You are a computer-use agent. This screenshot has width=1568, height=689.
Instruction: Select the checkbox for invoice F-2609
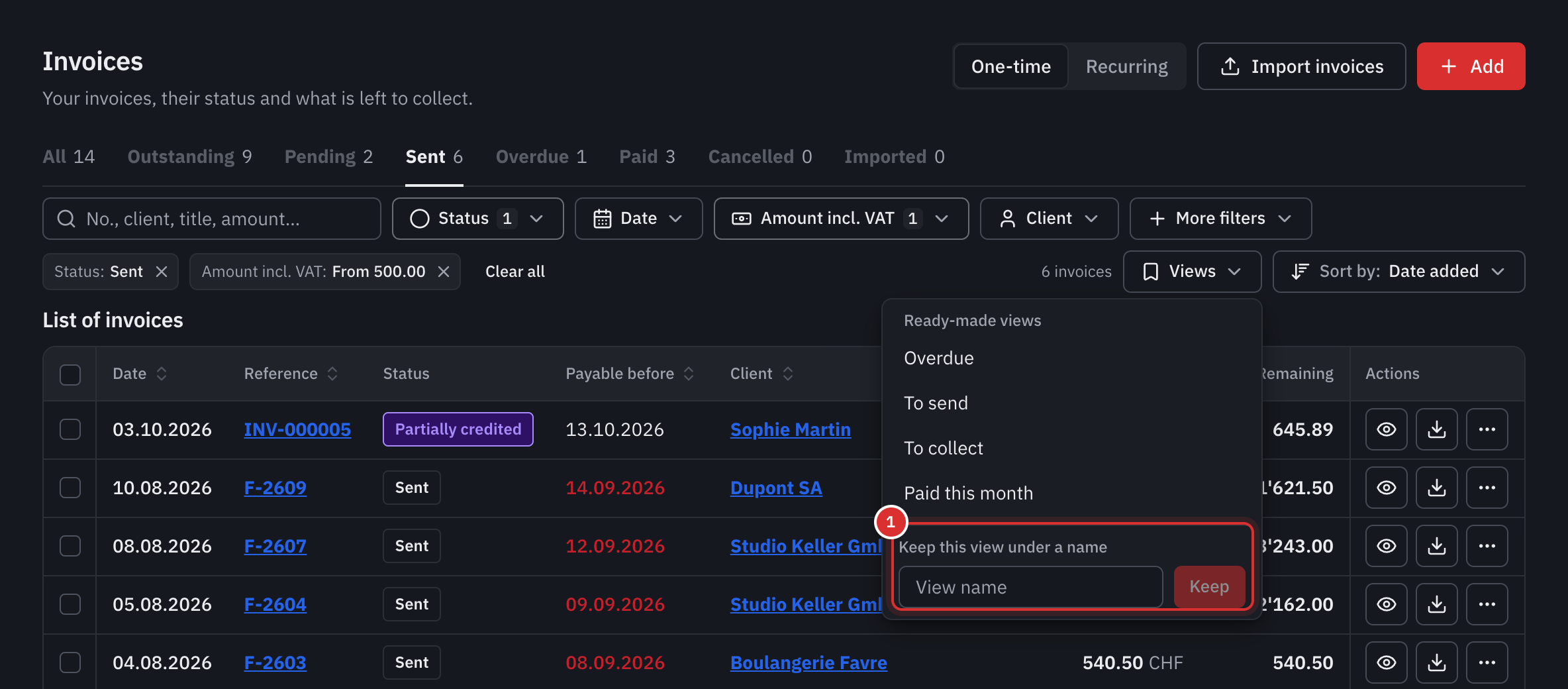pos(70,488)
